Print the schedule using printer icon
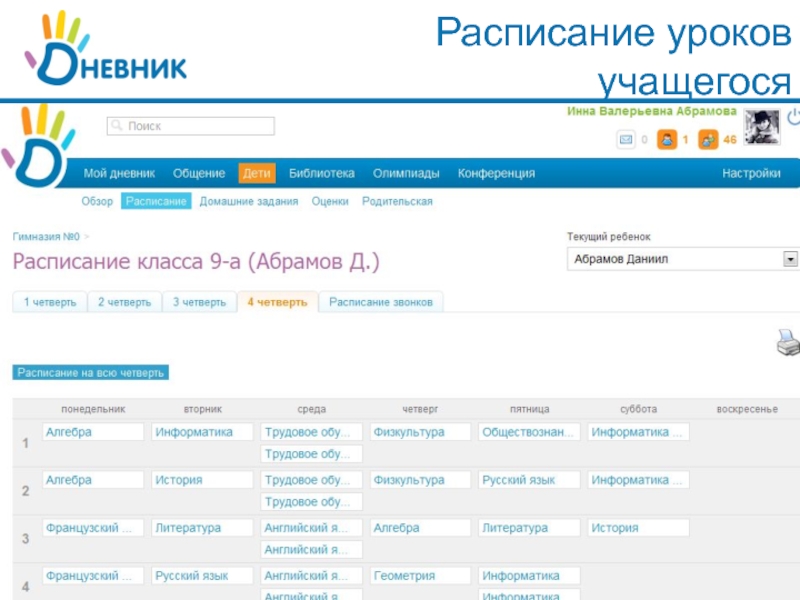This screenshot has height=600, width=800. click(788, 343)
